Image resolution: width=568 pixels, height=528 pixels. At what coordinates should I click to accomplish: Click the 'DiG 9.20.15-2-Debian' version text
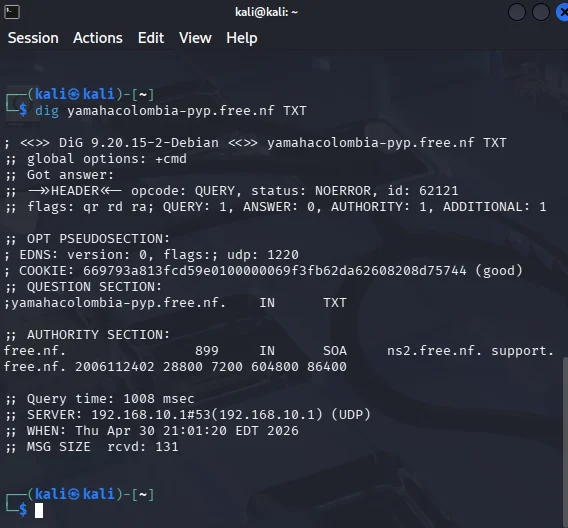pyautogui.click(x=139, y=143)
